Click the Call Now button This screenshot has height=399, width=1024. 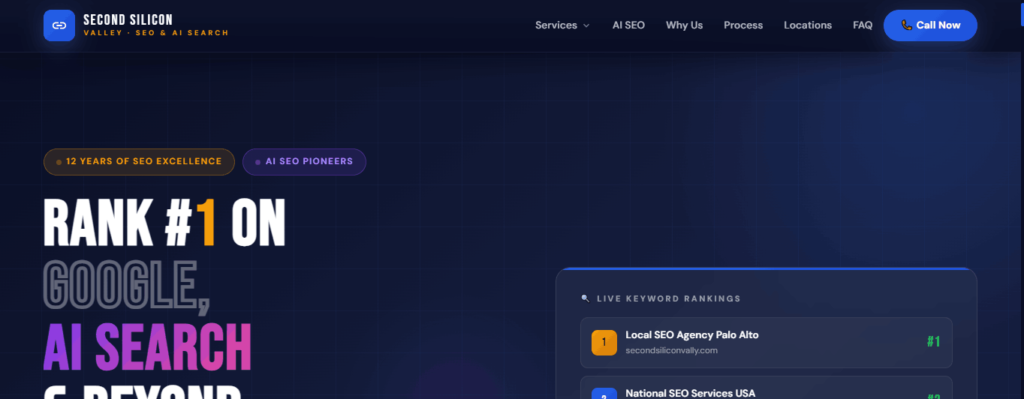coord(931,25)
